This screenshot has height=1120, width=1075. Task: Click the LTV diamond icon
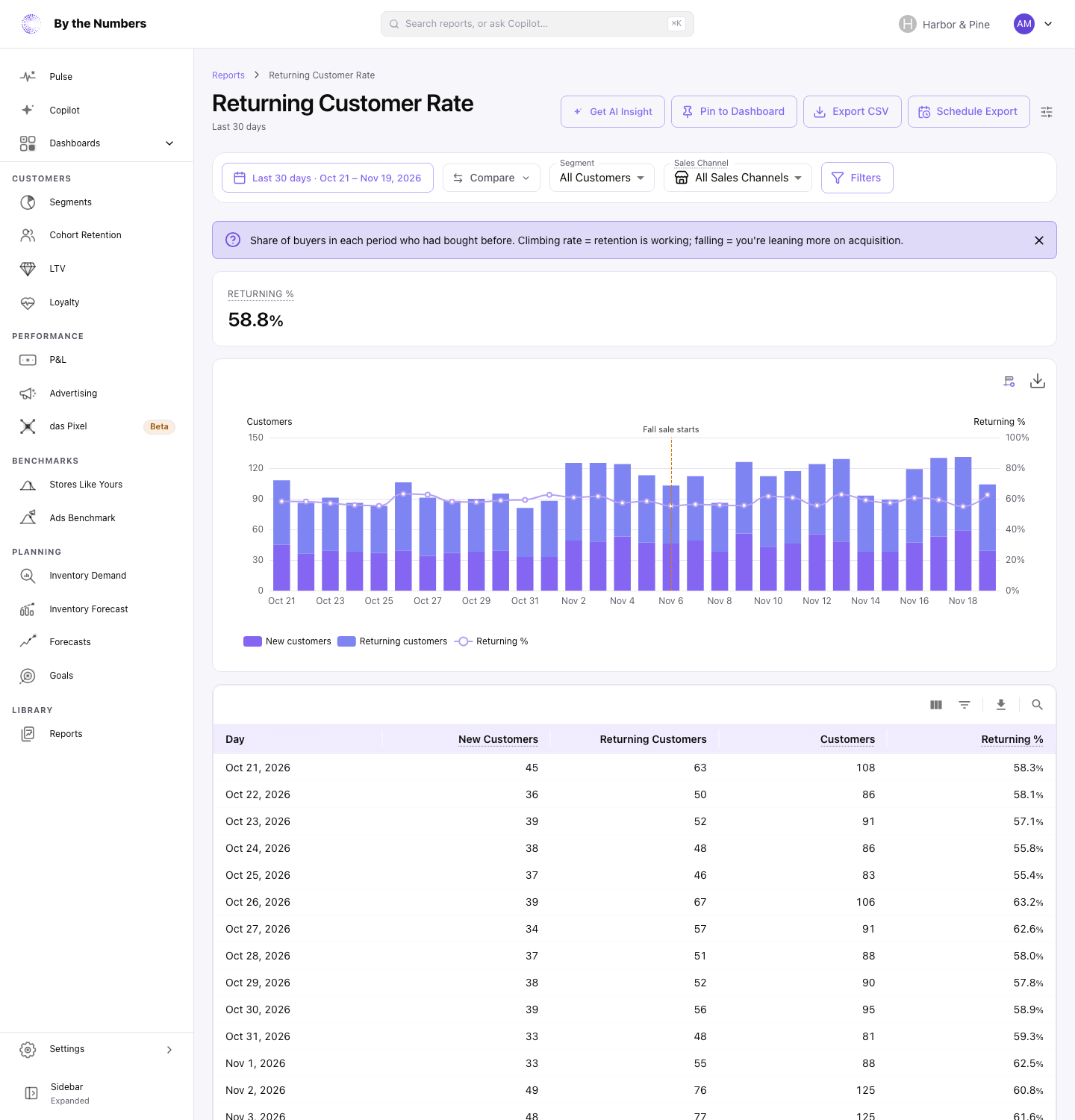[x=28, y=269]
